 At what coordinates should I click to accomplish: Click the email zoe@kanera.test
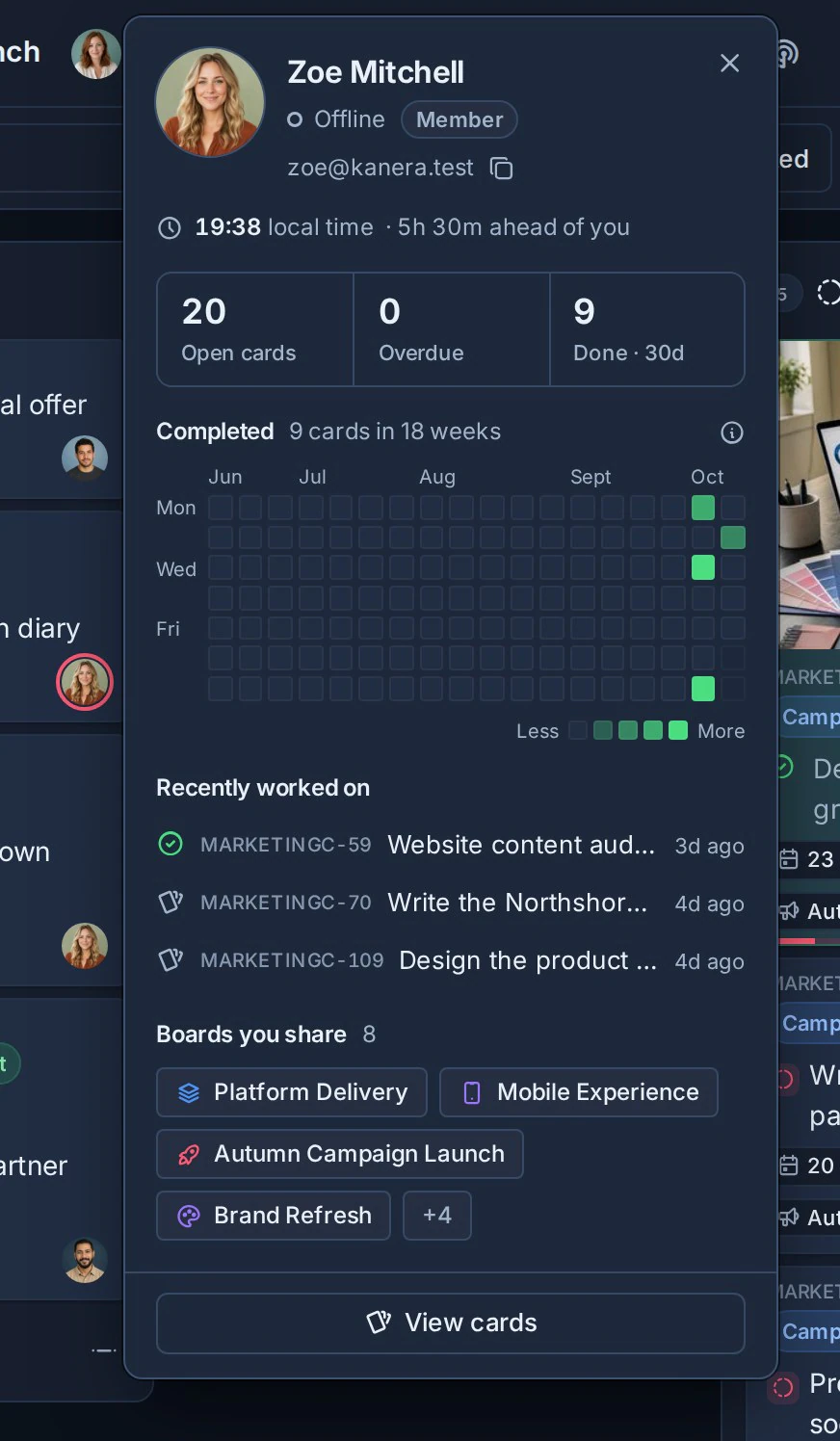(381, 168)
